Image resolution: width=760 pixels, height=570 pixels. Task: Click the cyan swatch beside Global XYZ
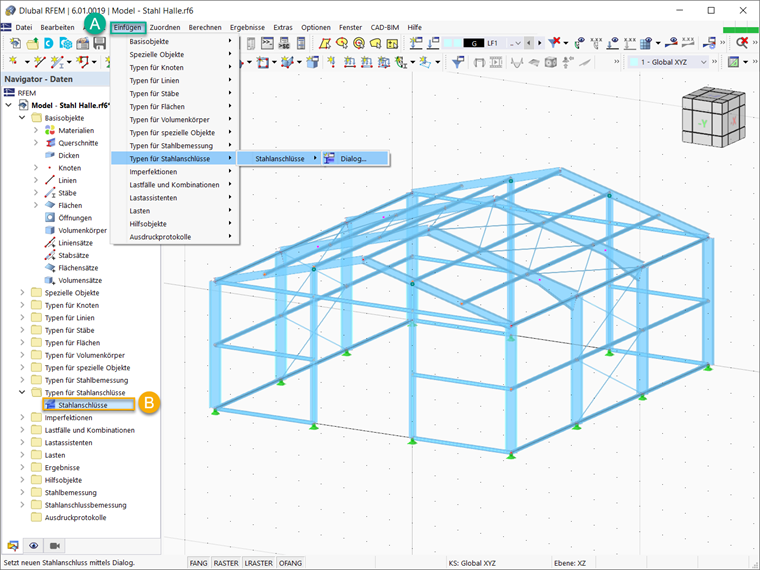[633, 62]
